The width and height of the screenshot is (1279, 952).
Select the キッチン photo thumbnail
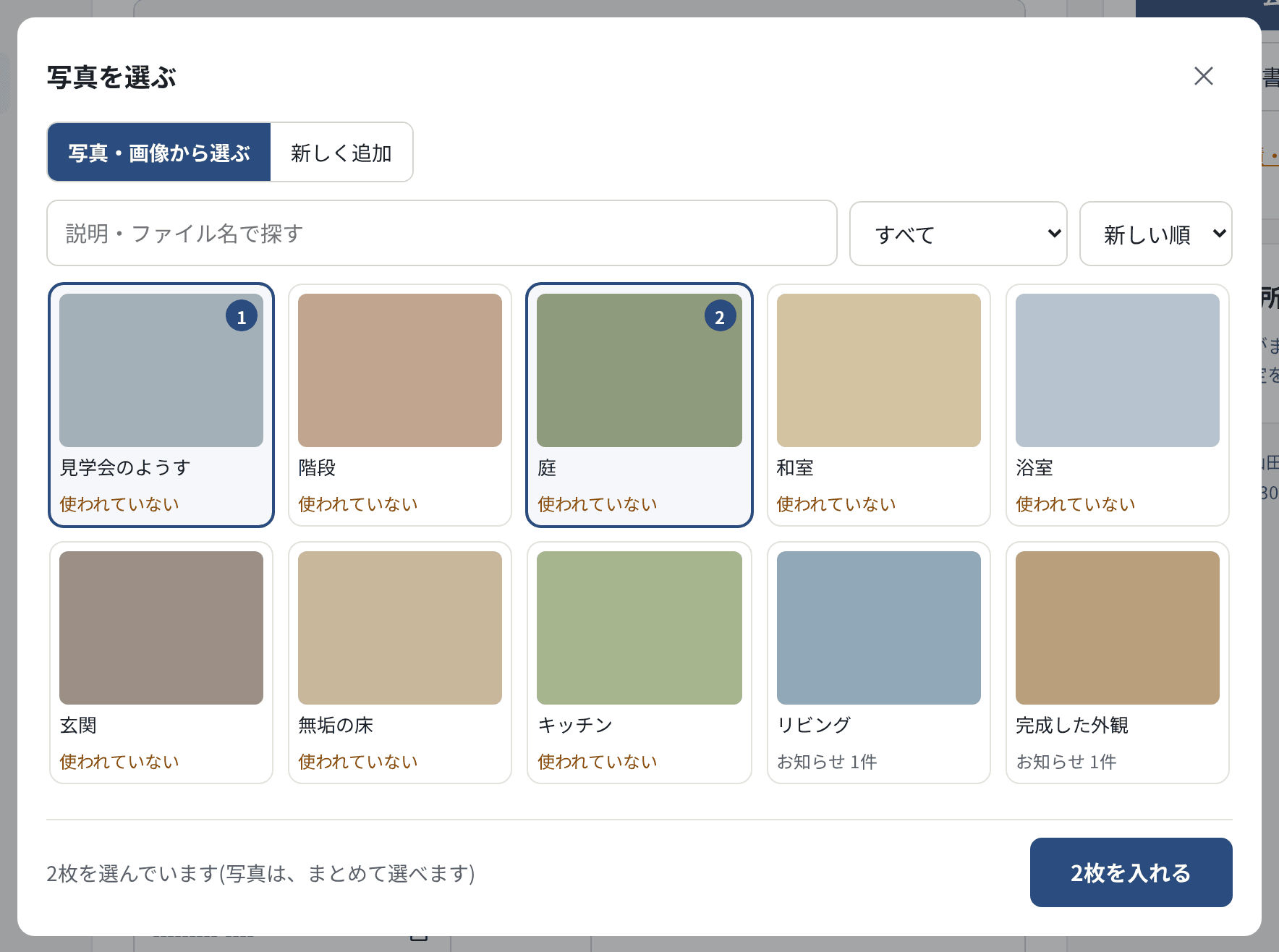click(639, 628)
